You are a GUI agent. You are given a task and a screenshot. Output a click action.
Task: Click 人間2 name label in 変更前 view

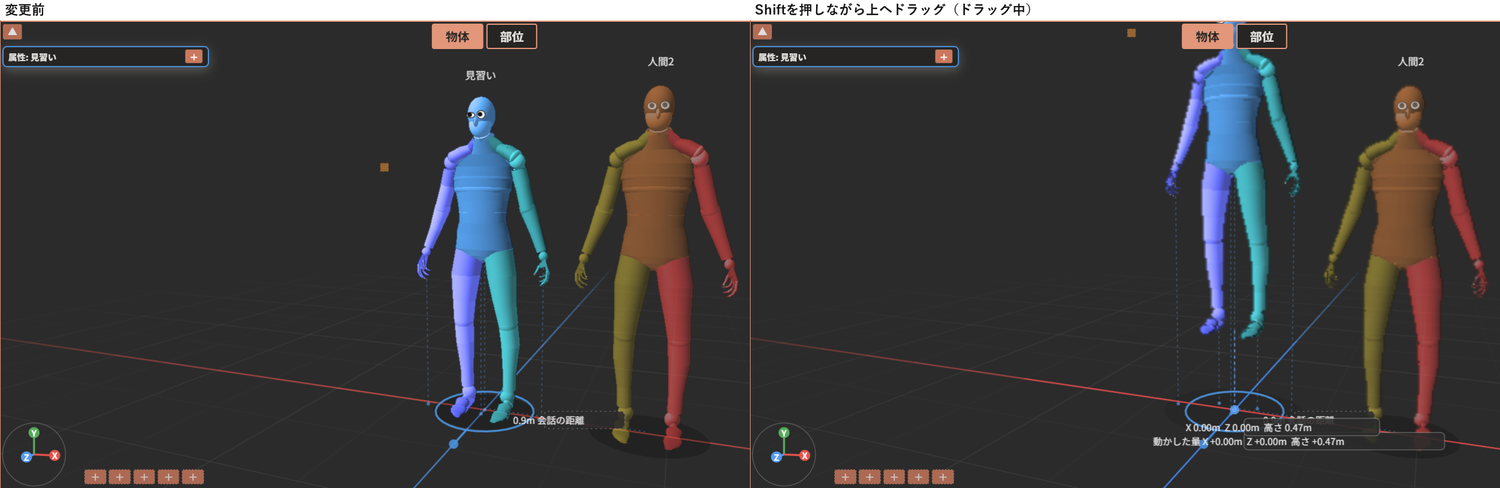pyautogui.click(x=660, y=62)
